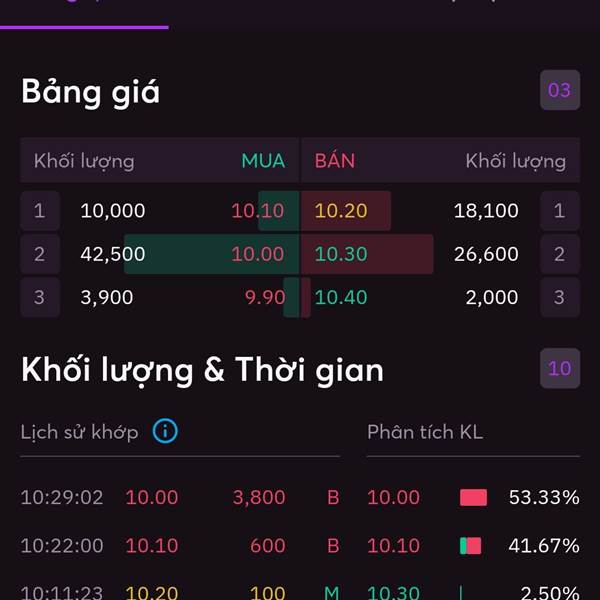The image size is (600, 600).
Task: Select sell price 10.20 in row 1
Action: click(x=341, y=211)
